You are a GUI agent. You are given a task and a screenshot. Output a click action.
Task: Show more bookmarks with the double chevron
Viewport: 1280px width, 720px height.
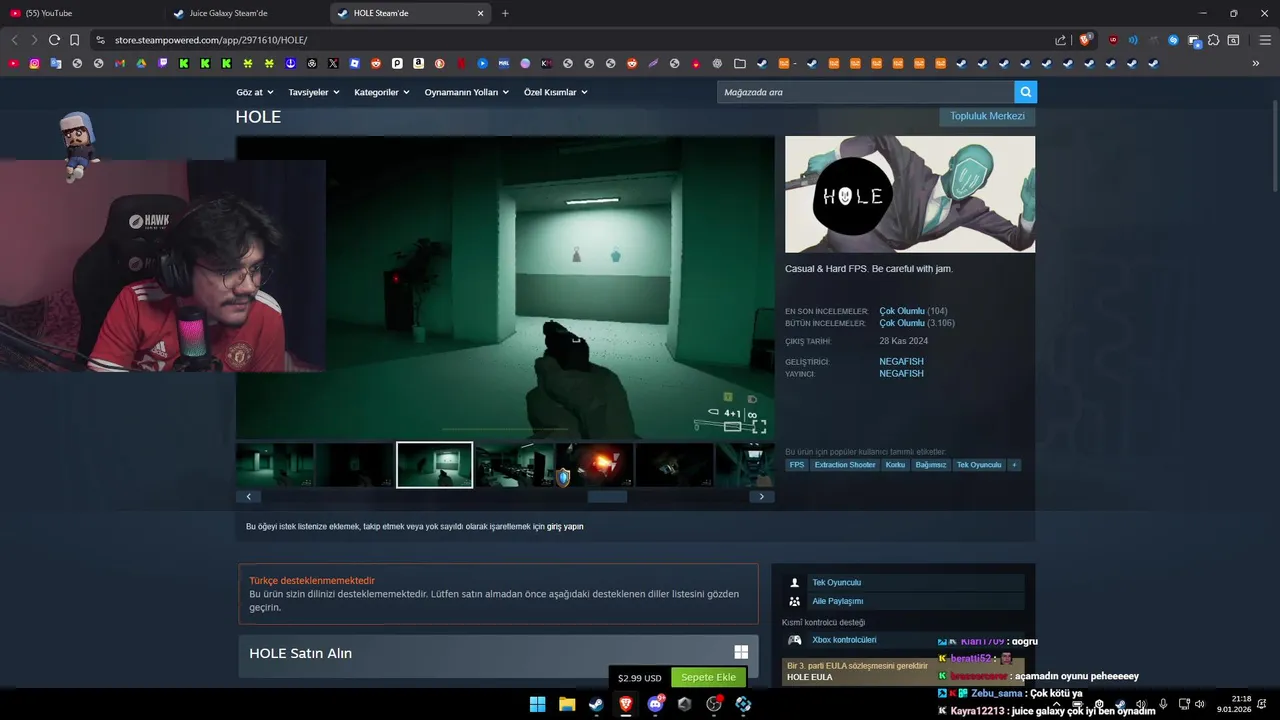coord(1256,63)
